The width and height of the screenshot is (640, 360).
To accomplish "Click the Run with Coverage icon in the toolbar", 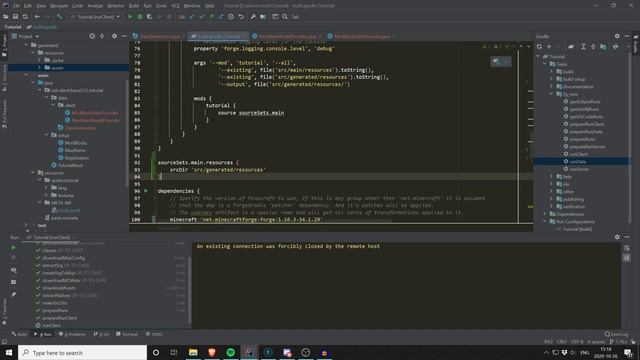I will coord(149,17).
